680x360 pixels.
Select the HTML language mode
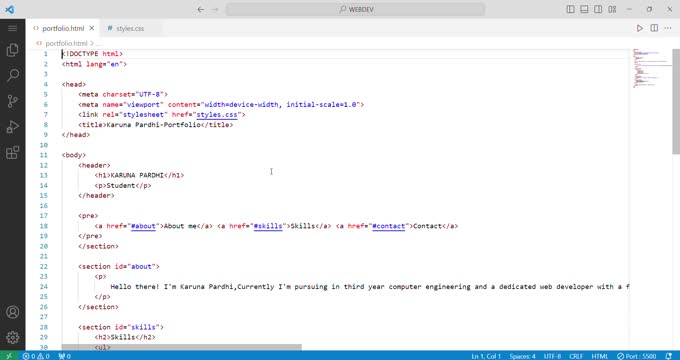pyautogui.click(x=600, y=356)
